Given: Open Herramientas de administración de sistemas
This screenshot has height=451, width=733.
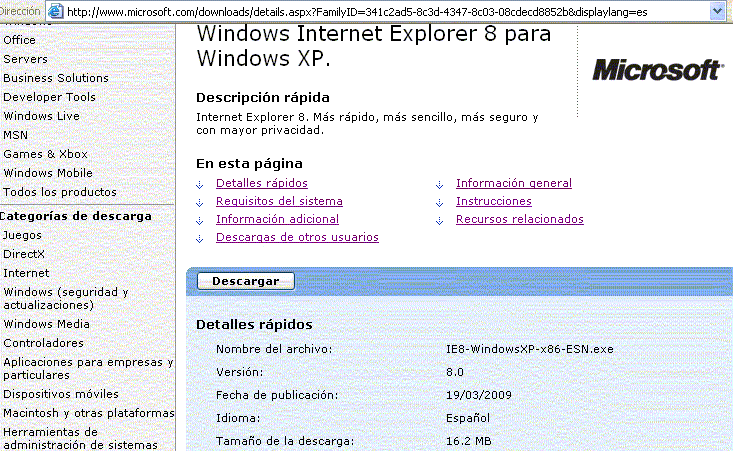Looking at the screenshot, I should click(80, 438).
